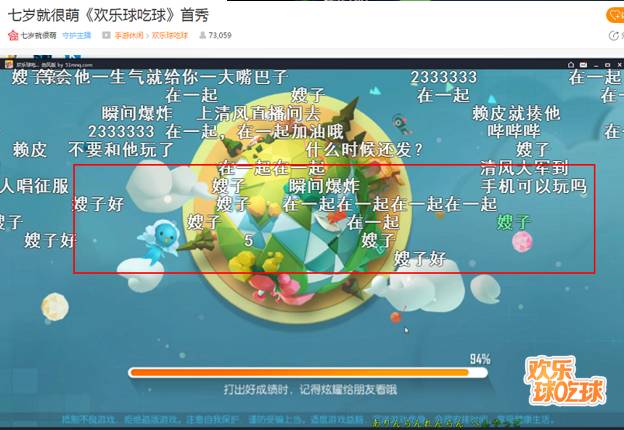624x430 pixels.
Task: Click the danmaku comment 手机可以玩吗
Action: point(533,186)
